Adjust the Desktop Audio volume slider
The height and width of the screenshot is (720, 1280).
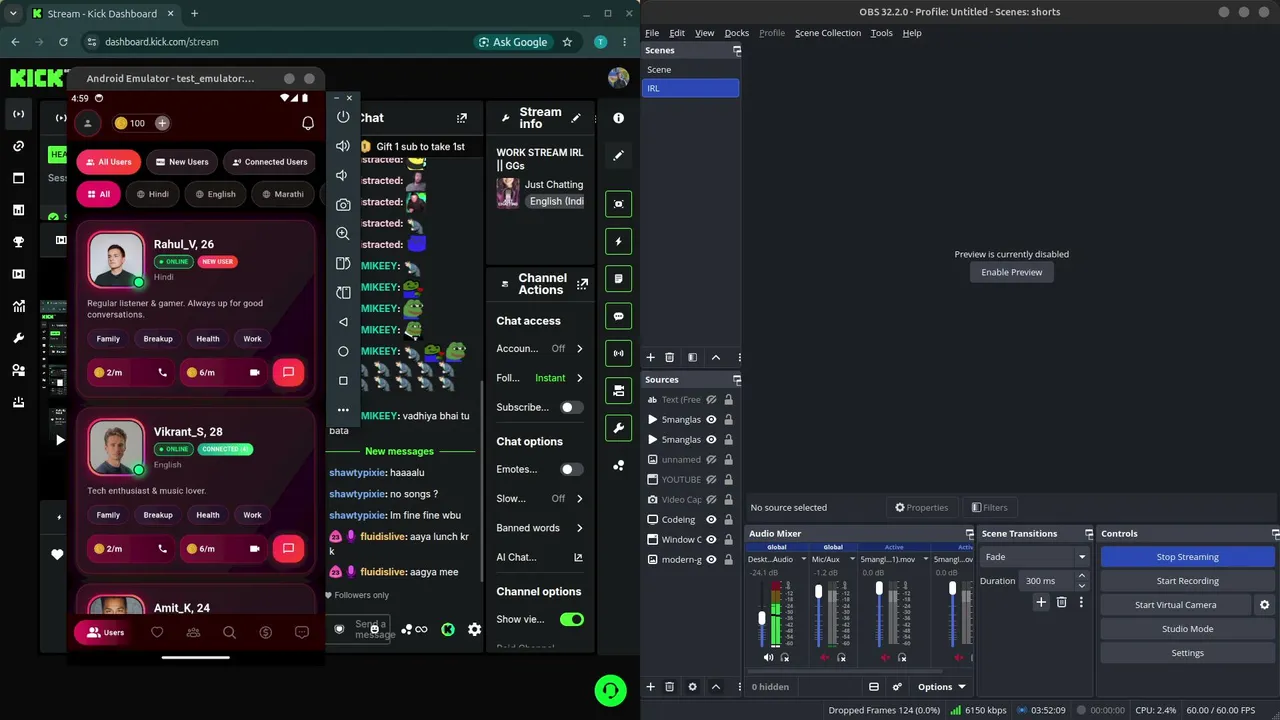(762, 616)
